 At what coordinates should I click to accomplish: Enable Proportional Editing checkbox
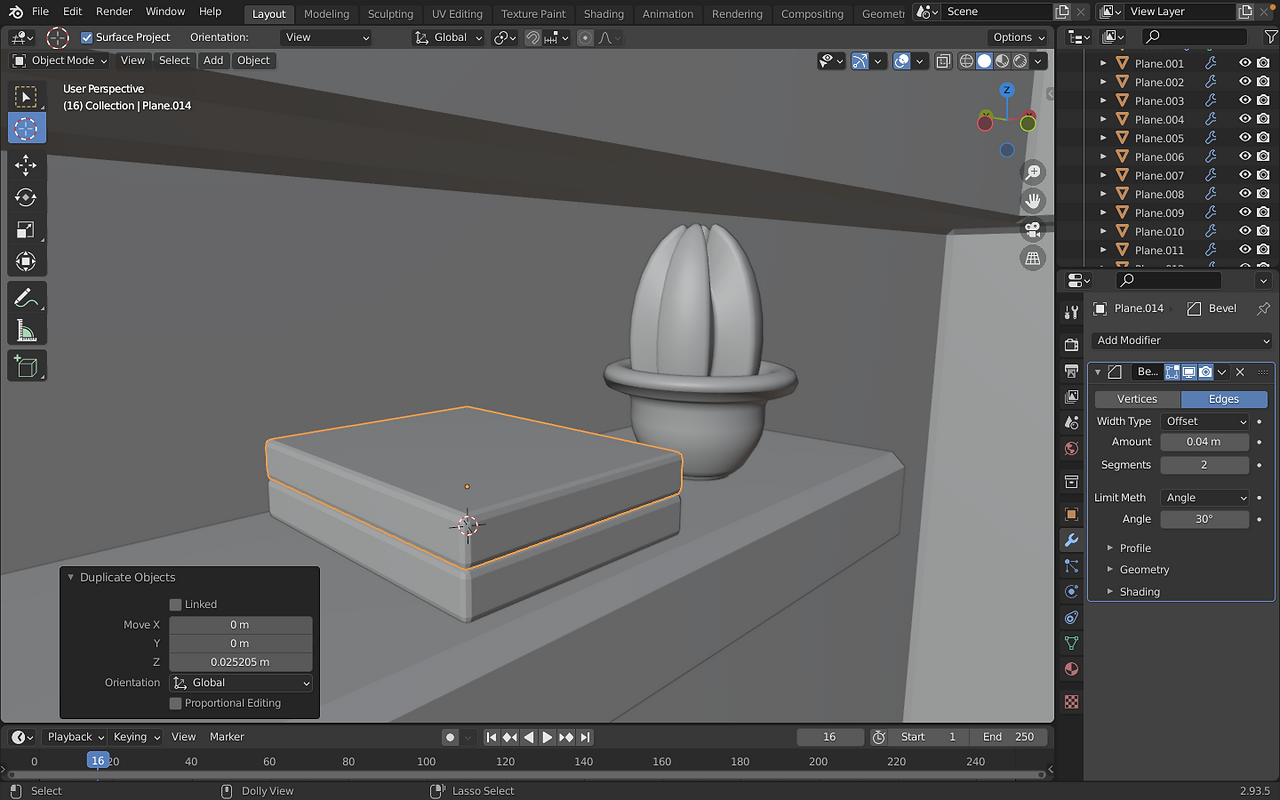pos(176,703)
